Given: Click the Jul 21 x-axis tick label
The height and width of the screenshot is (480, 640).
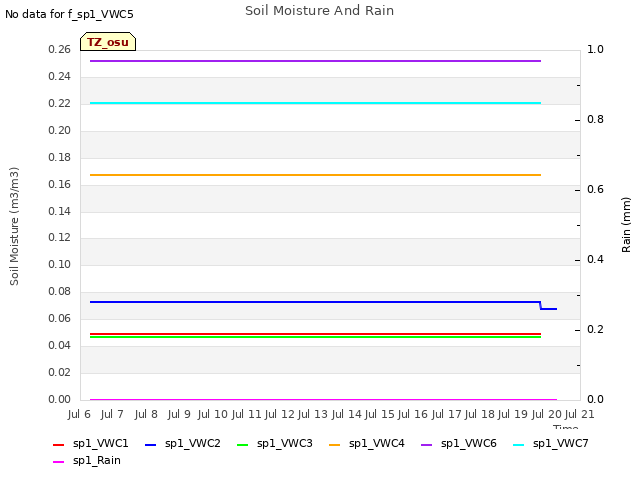Looking at the screenshot, I should 580,414.
